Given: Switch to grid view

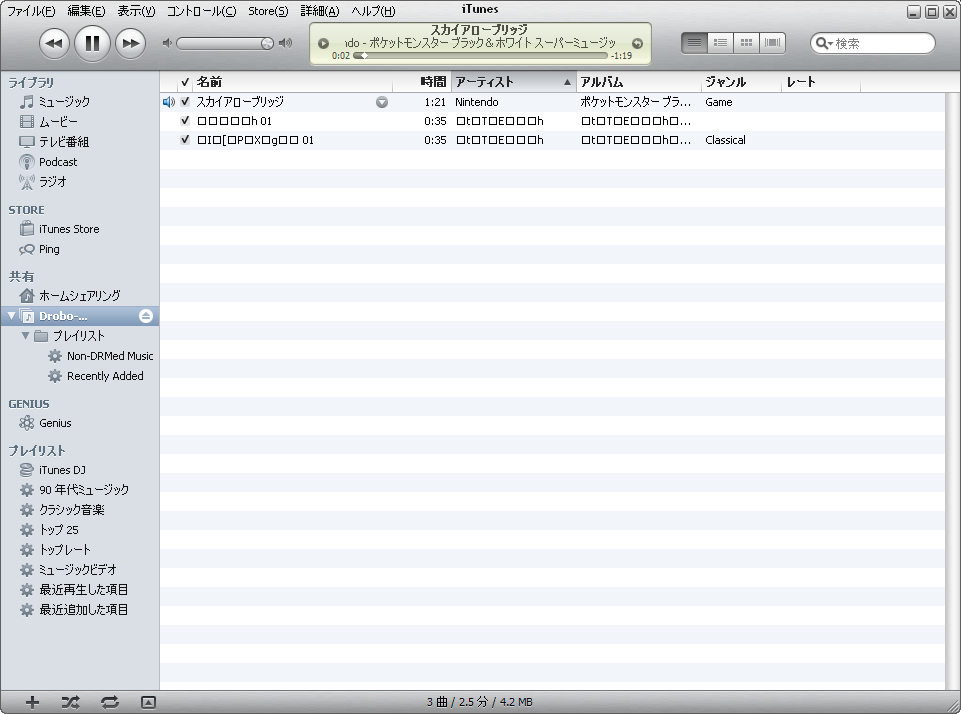Looking at the screenshot, I should pos(746,43).
